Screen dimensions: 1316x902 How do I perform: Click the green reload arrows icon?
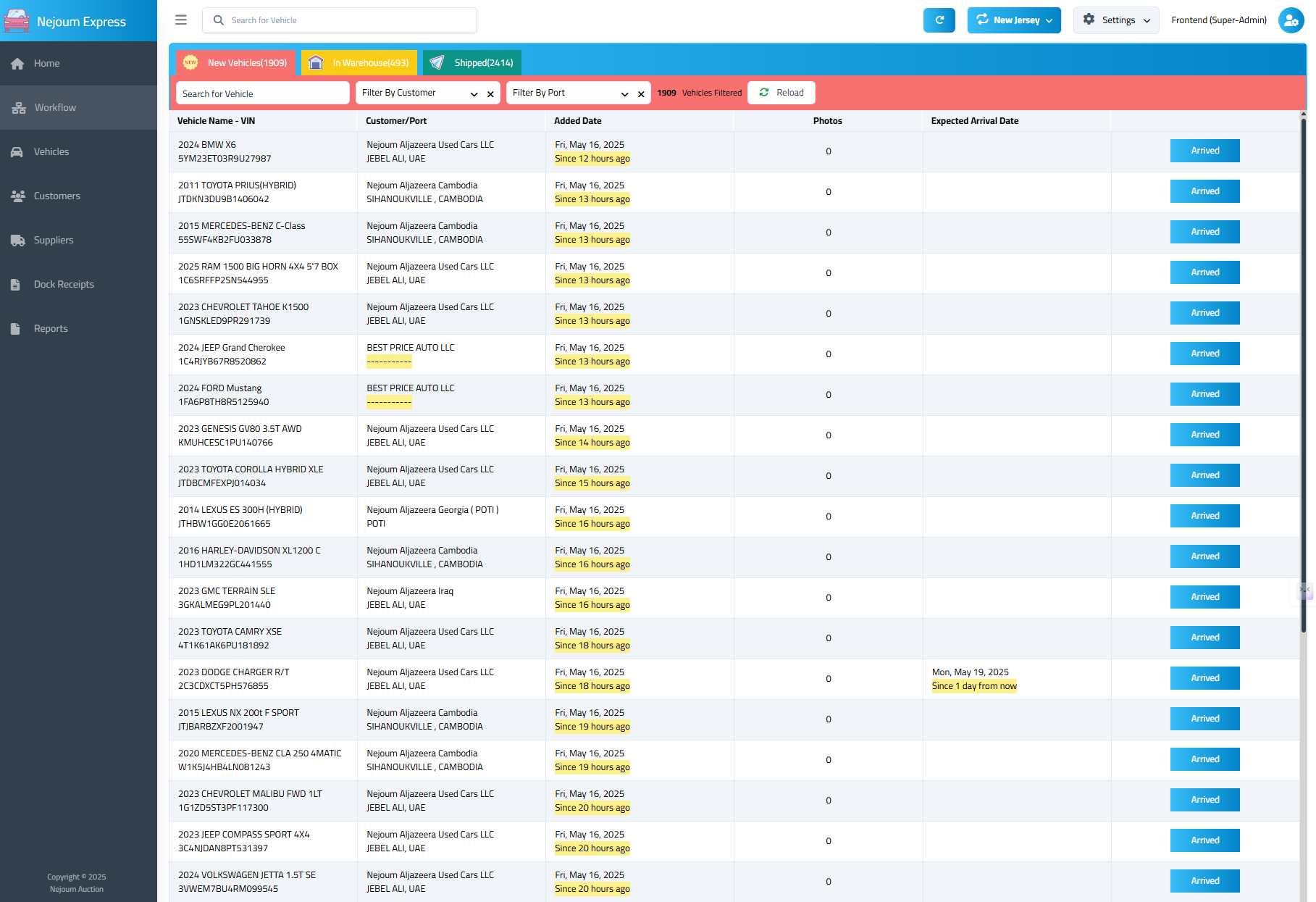pos(764,92)
